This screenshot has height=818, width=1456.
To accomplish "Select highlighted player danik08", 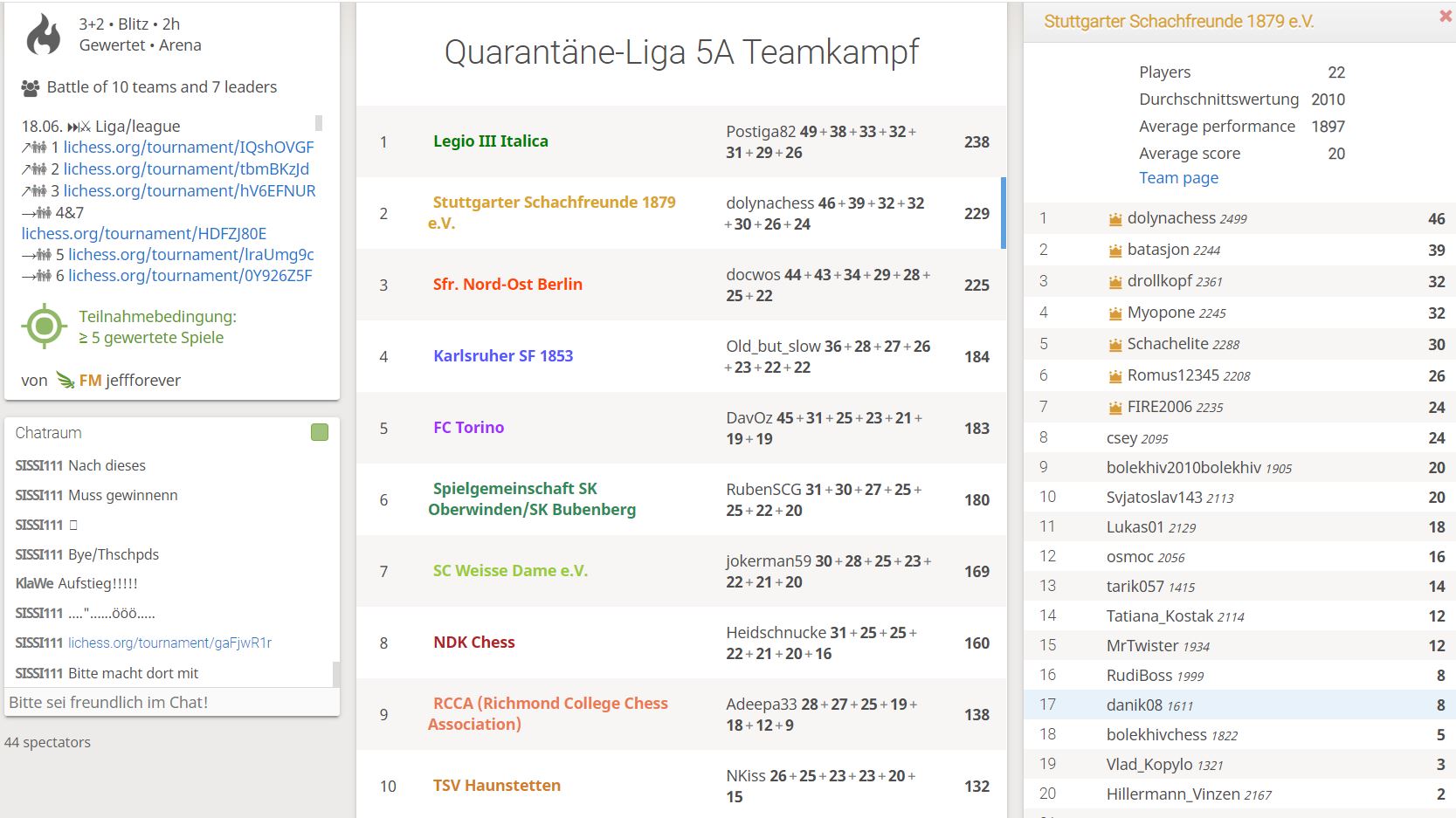I will click(x=1239, y=705).
